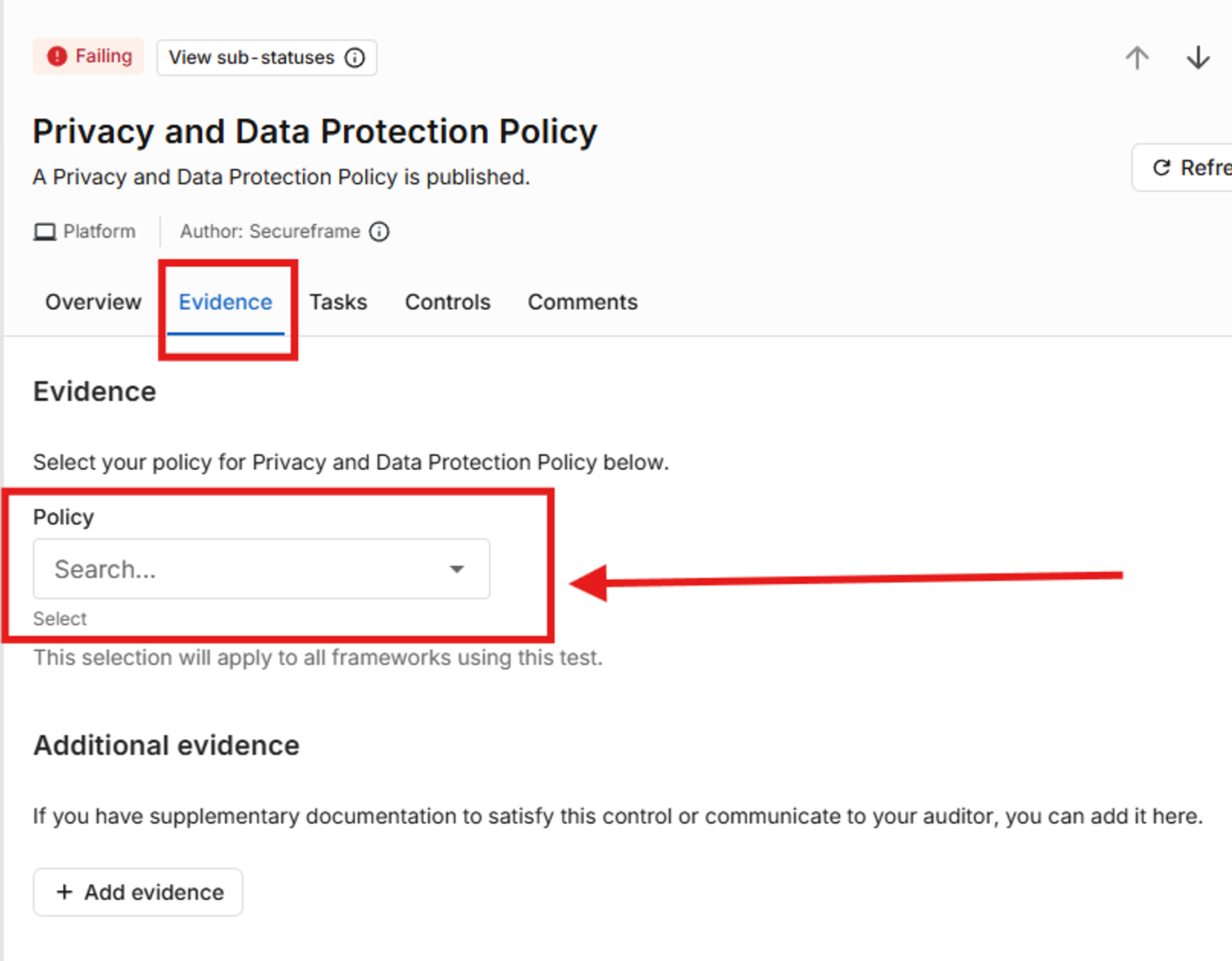Click the Add evidence button
Screen dimensions: 1232x961
pyautogui.click(x=138, y=892)
